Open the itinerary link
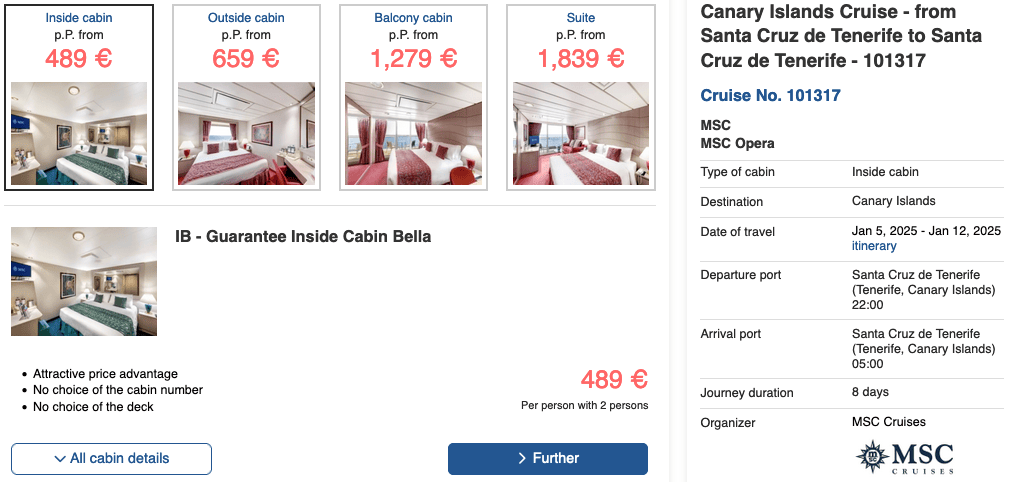The height and width of the screenshot is (482, 1012). click(874, 246)
